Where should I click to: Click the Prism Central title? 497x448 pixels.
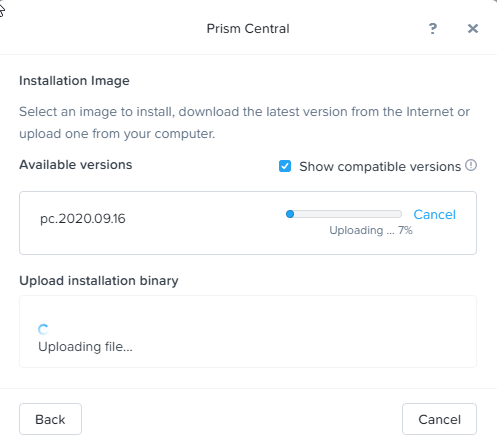click(248, 29)
